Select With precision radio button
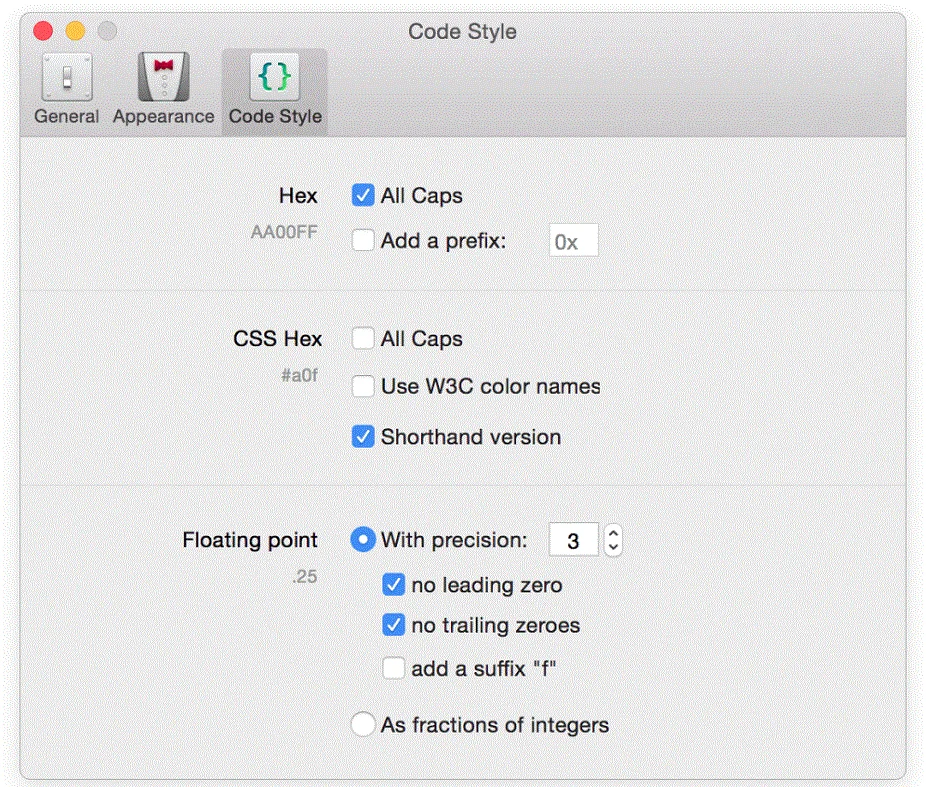926x787 pixels. 363,540
